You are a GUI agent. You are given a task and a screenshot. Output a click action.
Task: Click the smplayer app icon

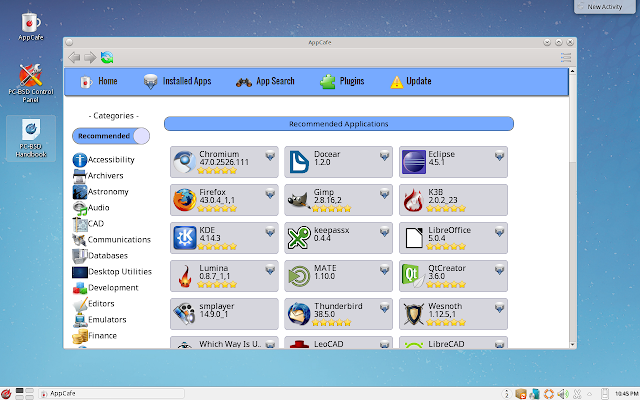point(184,314)
